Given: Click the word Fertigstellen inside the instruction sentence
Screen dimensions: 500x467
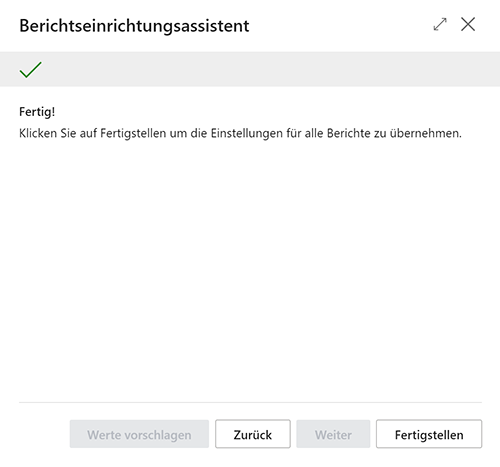Looking at the screenshot, I should (x=133, y=133).
